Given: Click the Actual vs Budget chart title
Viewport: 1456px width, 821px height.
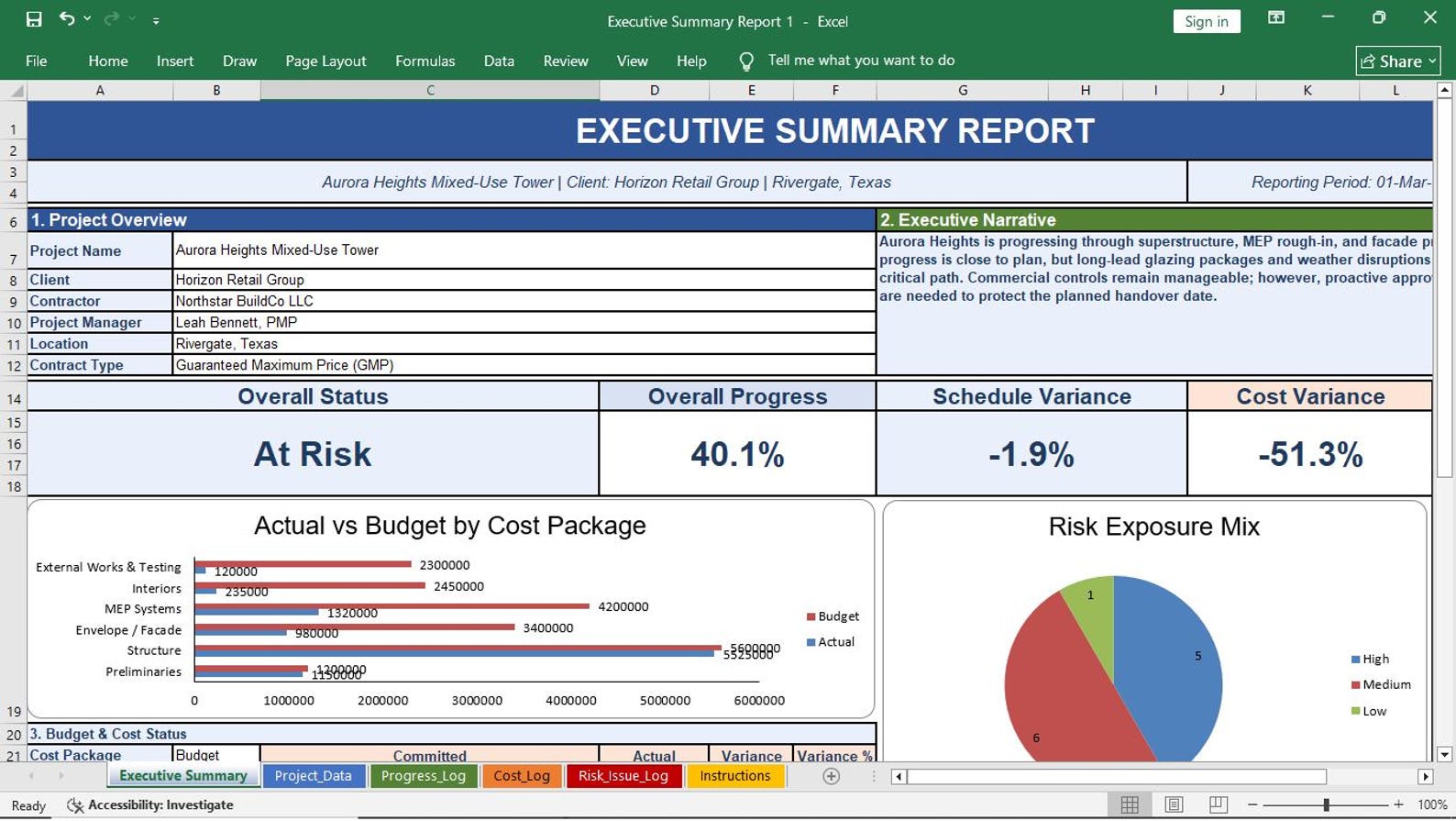Looking at the screenshot, I should click(x=449, y=526).
